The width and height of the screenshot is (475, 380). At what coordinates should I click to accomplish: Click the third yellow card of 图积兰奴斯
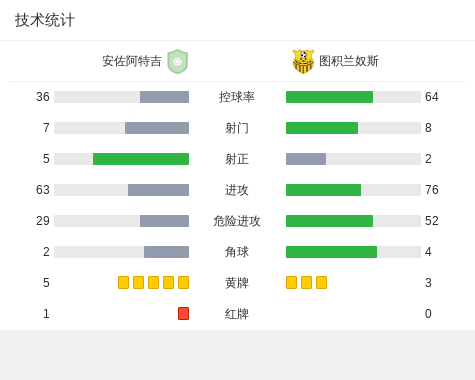coord(321,282)
